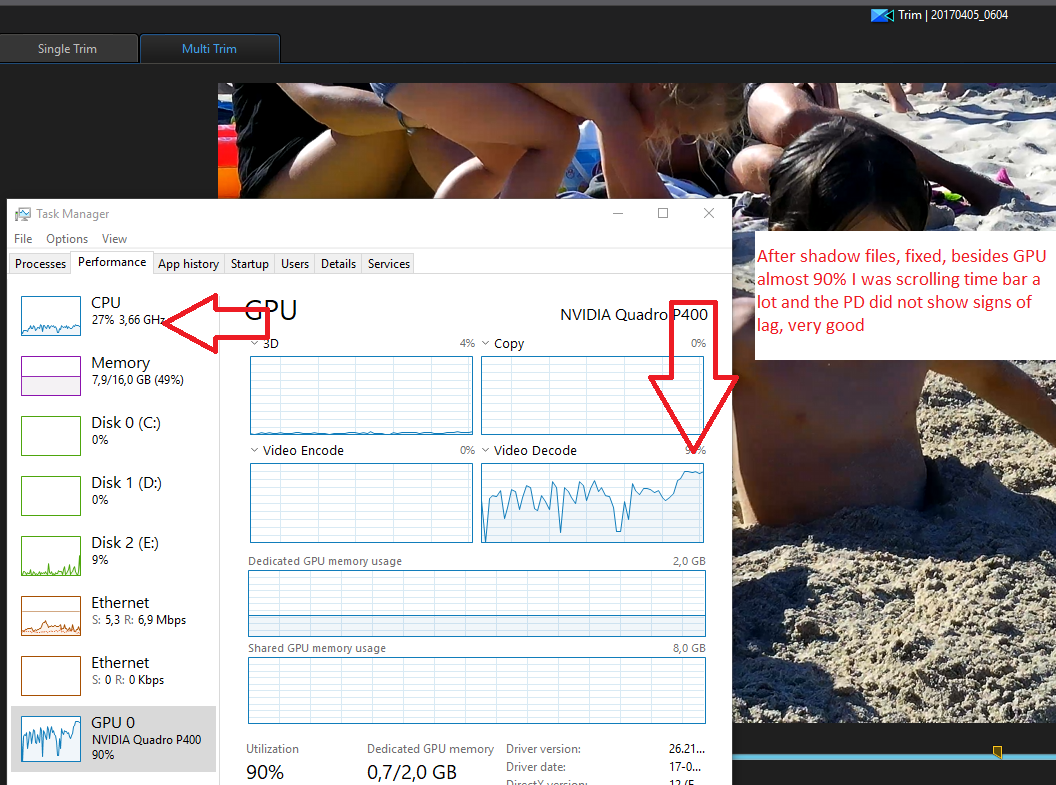Open the File menu in Task Manager
1056x785 pixels.
pos(23,239)
